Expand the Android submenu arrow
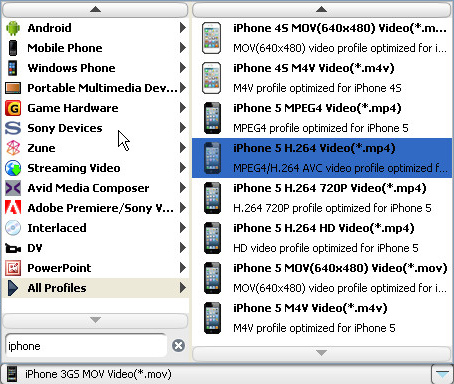Image resolution: width=454 pixels, height=384 pixels. (182, 28)
